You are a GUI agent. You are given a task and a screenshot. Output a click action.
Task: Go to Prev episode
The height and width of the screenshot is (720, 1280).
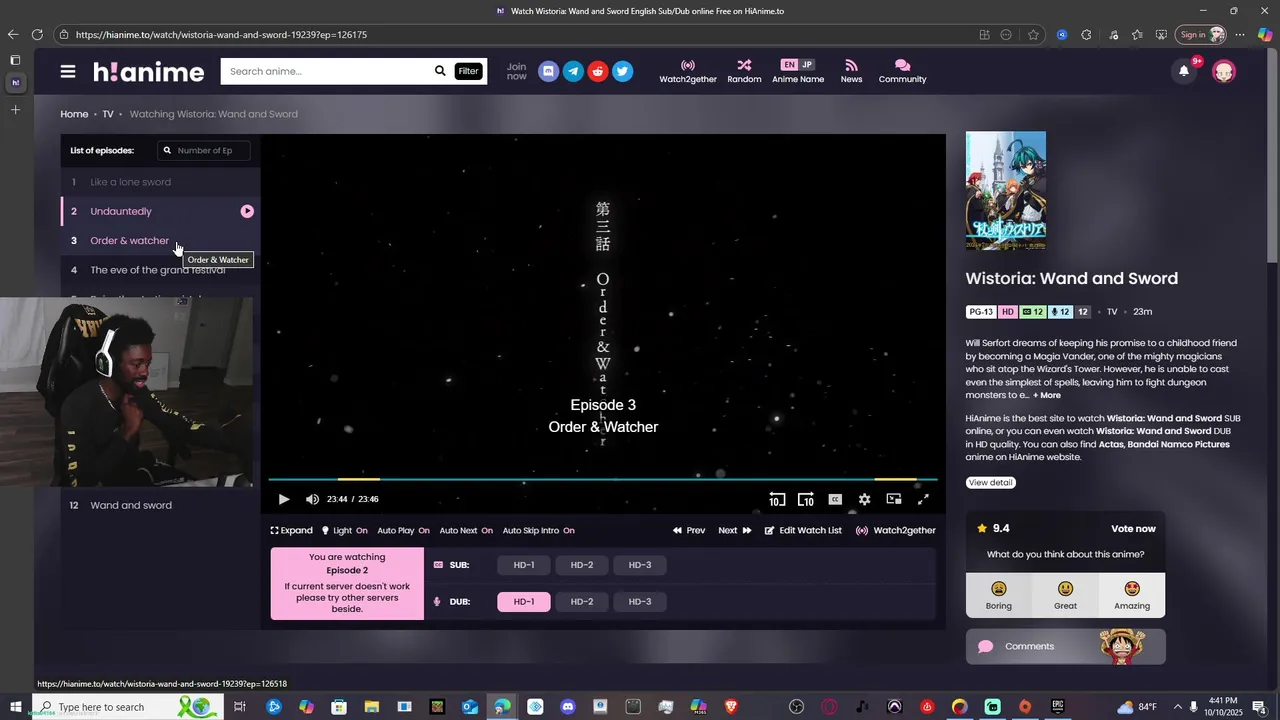tap(689, 530)
